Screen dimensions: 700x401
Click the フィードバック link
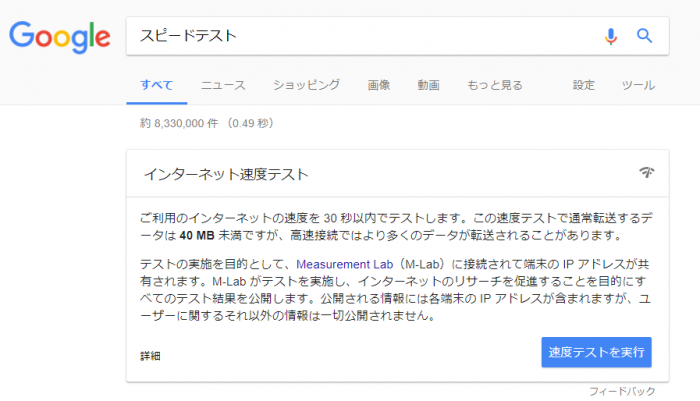(x=622, y=391)
